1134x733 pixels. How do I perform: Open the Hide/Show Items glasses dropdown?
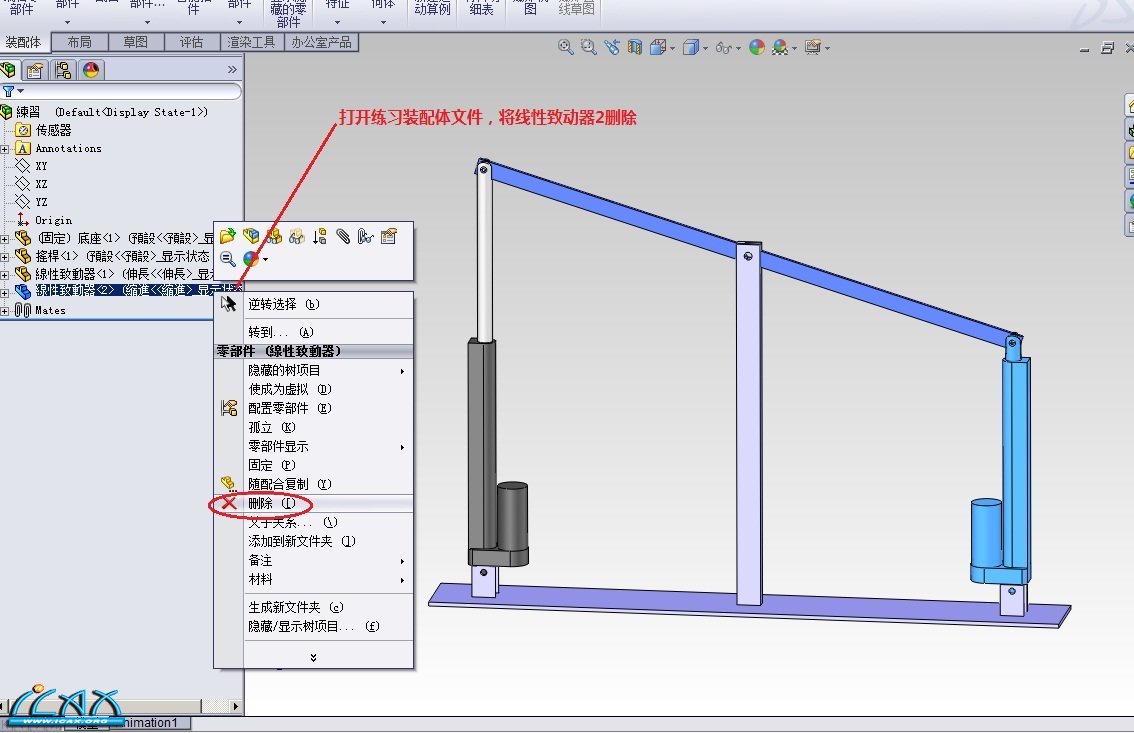(738, 48)
